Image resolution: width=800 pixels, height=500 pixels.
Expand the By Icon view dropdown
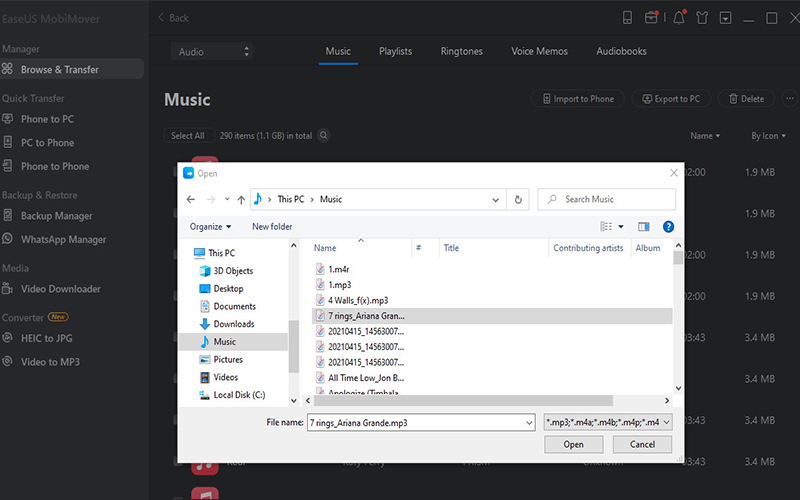pyautogui.click(x=768, y=136)
